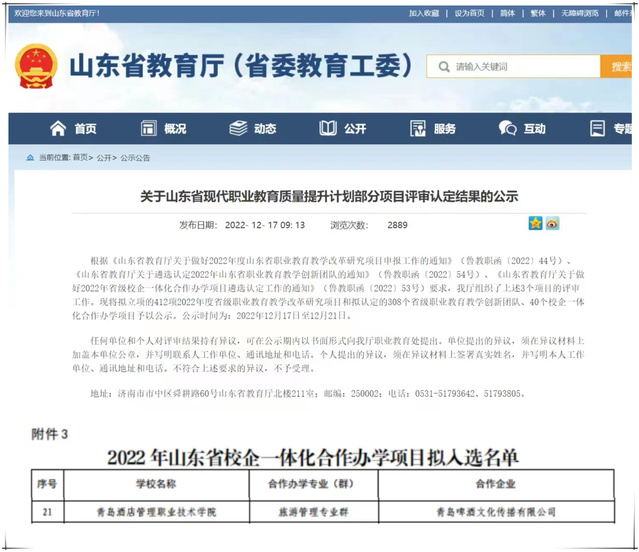Click the 服务 services icon
The image size is (639, 552).
point(417,129)
